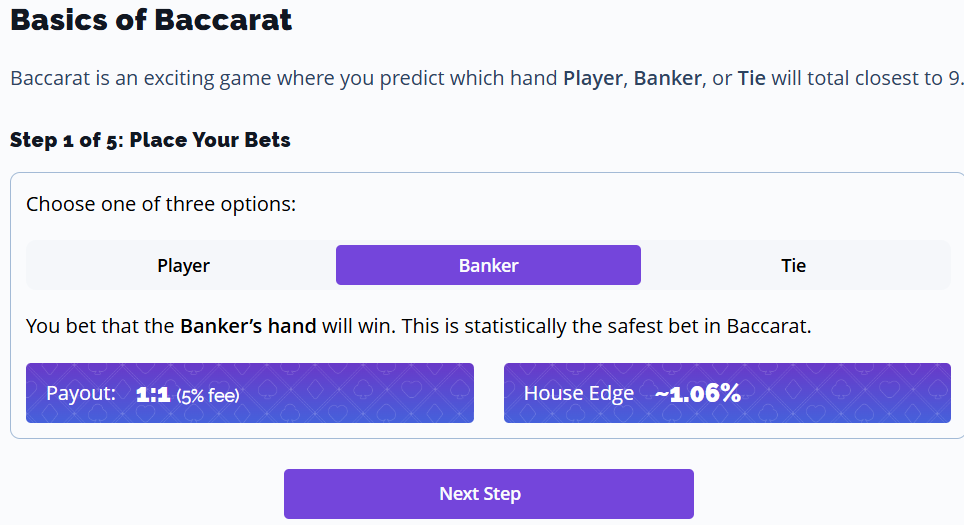Click the "Step 1 of 5" heading
This screenshot has height=525, width=964.
coord(150,139)
